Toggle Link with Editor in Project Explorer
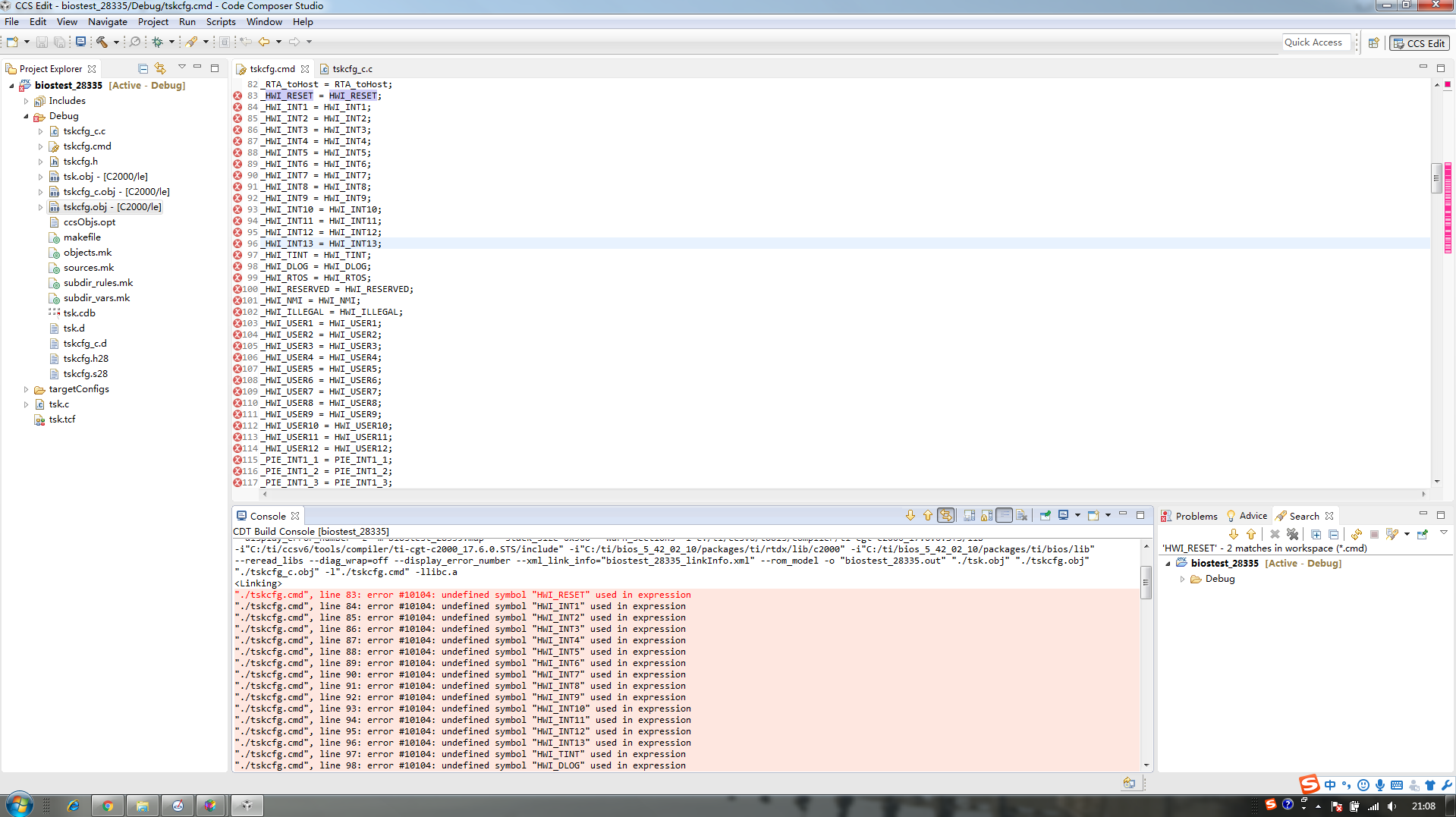 [160, 68]
